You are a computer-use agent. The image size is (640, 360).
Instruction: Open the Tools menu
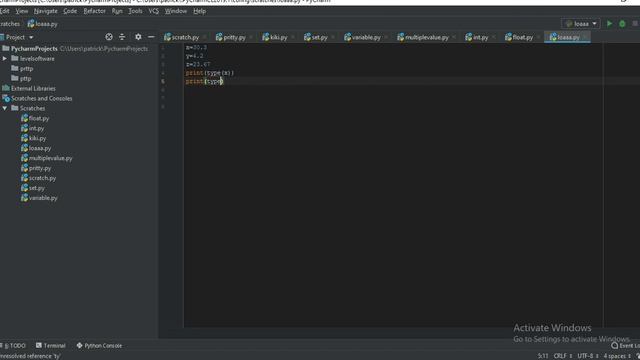pyautogui.click(x=135, y=11)
